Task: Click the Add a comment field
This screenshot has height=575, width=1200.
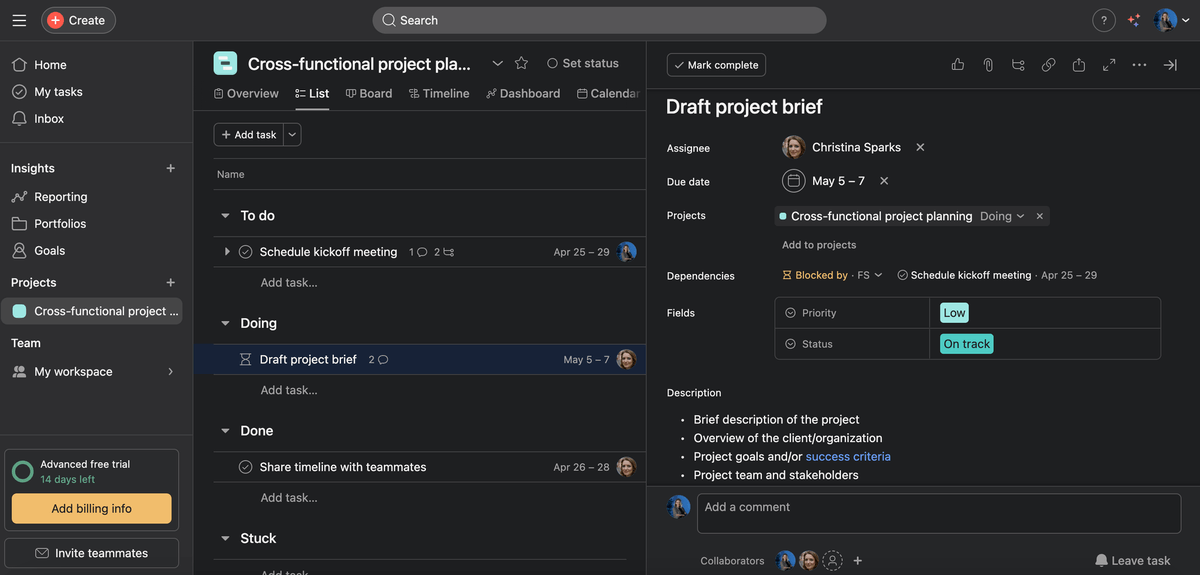Action: click(940, 508)
